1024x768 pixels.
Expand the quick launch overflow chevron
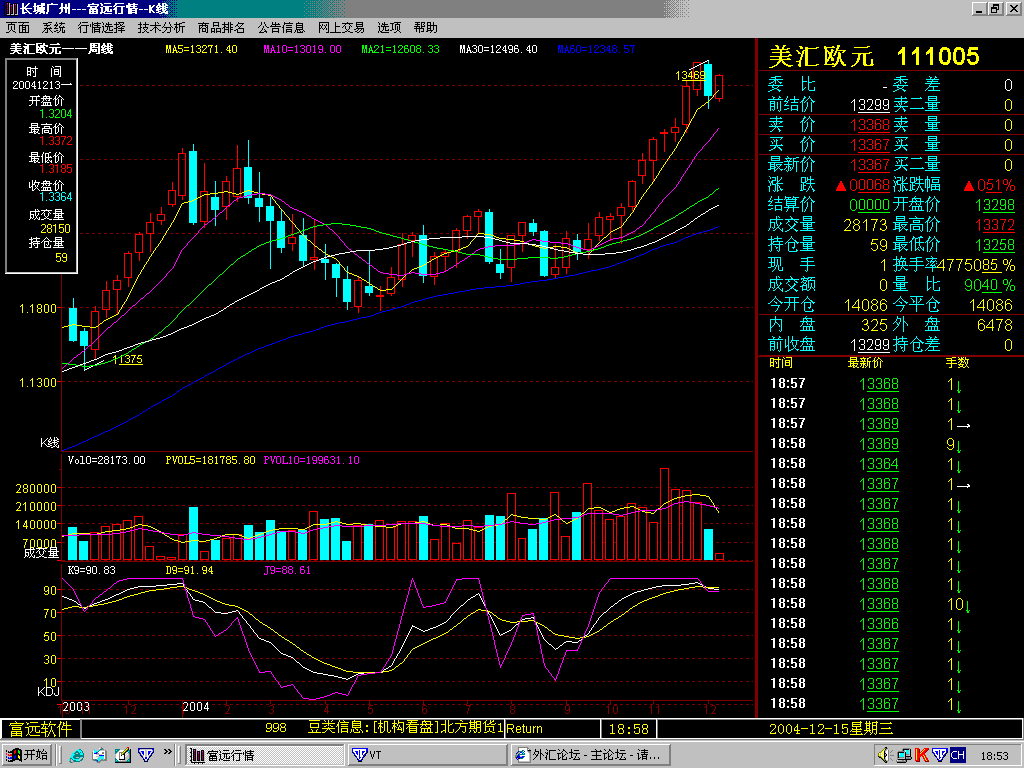pos(167,752)
